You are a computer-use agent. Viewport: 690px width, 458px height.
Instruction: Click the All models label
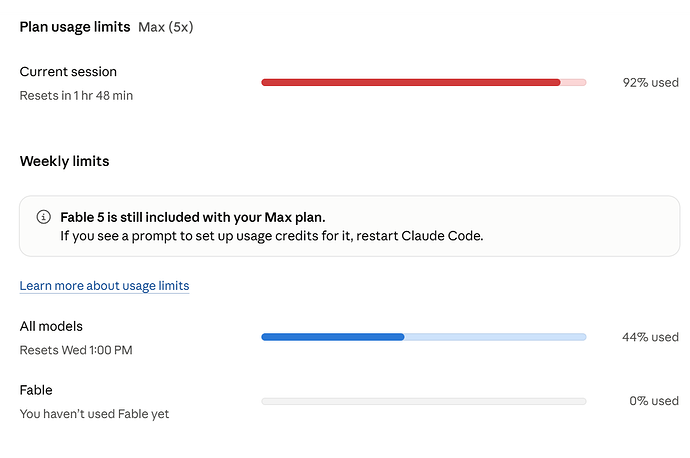[51, 326]
